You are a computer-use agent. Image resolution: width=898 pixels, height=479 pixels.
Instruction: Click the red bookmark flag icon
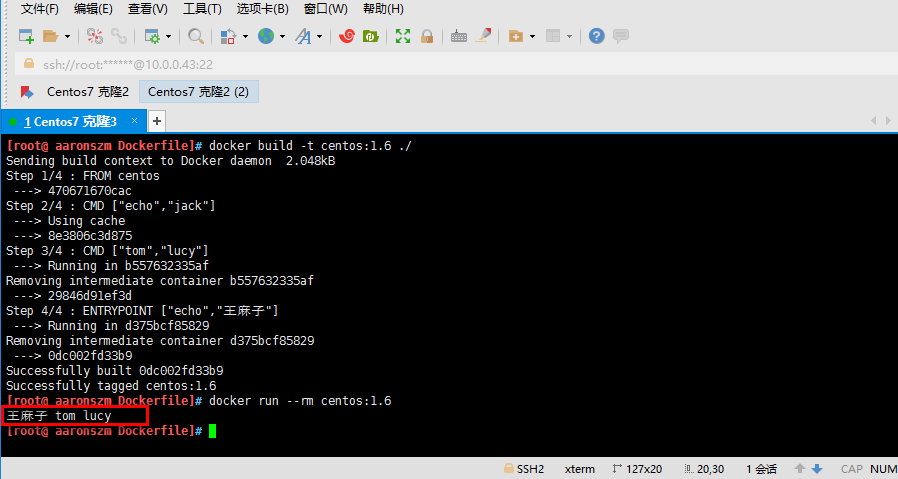(x=27, y=92)
